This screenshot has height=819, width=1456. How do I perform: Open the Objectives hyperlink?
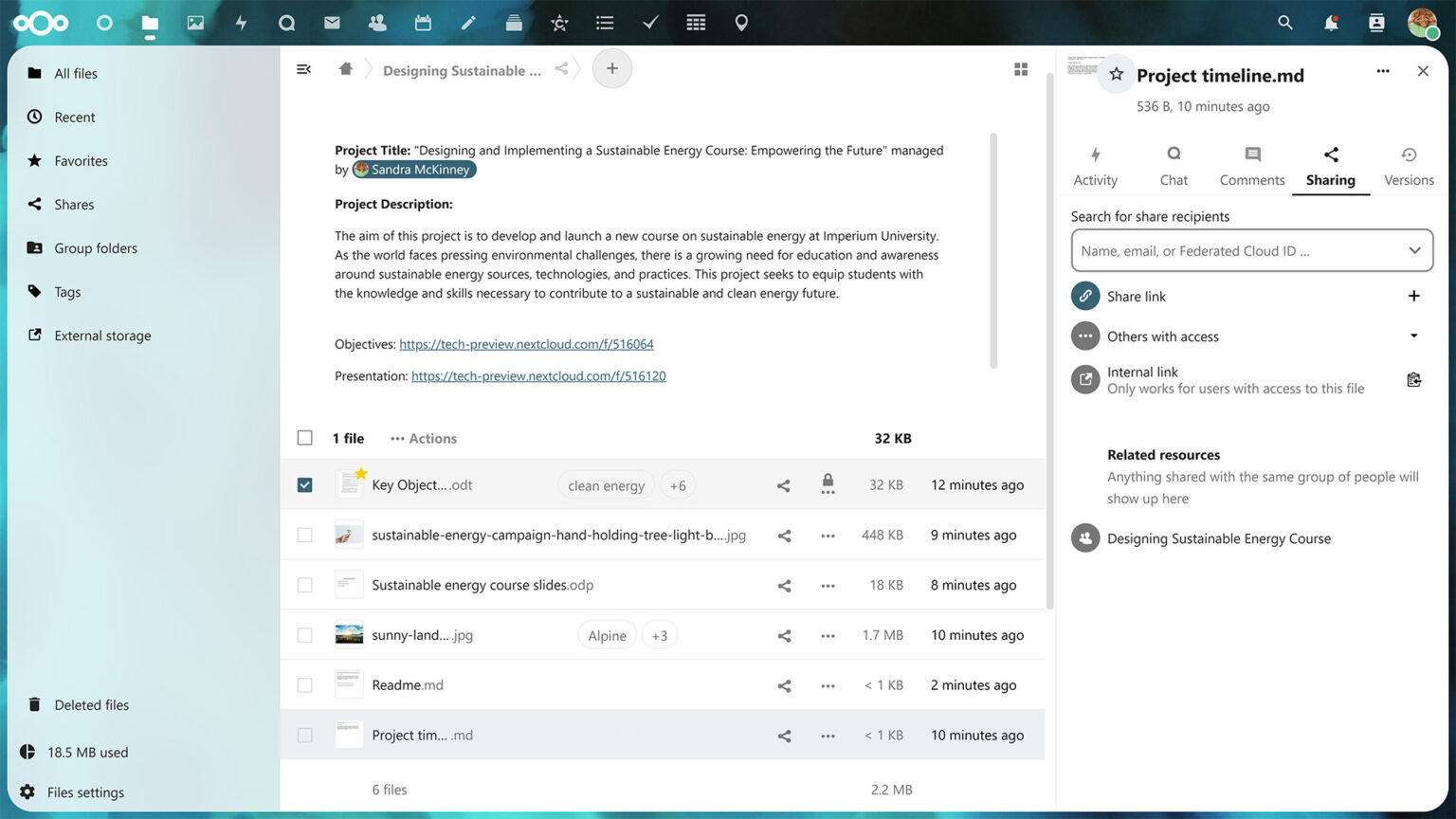click(526, 344)
